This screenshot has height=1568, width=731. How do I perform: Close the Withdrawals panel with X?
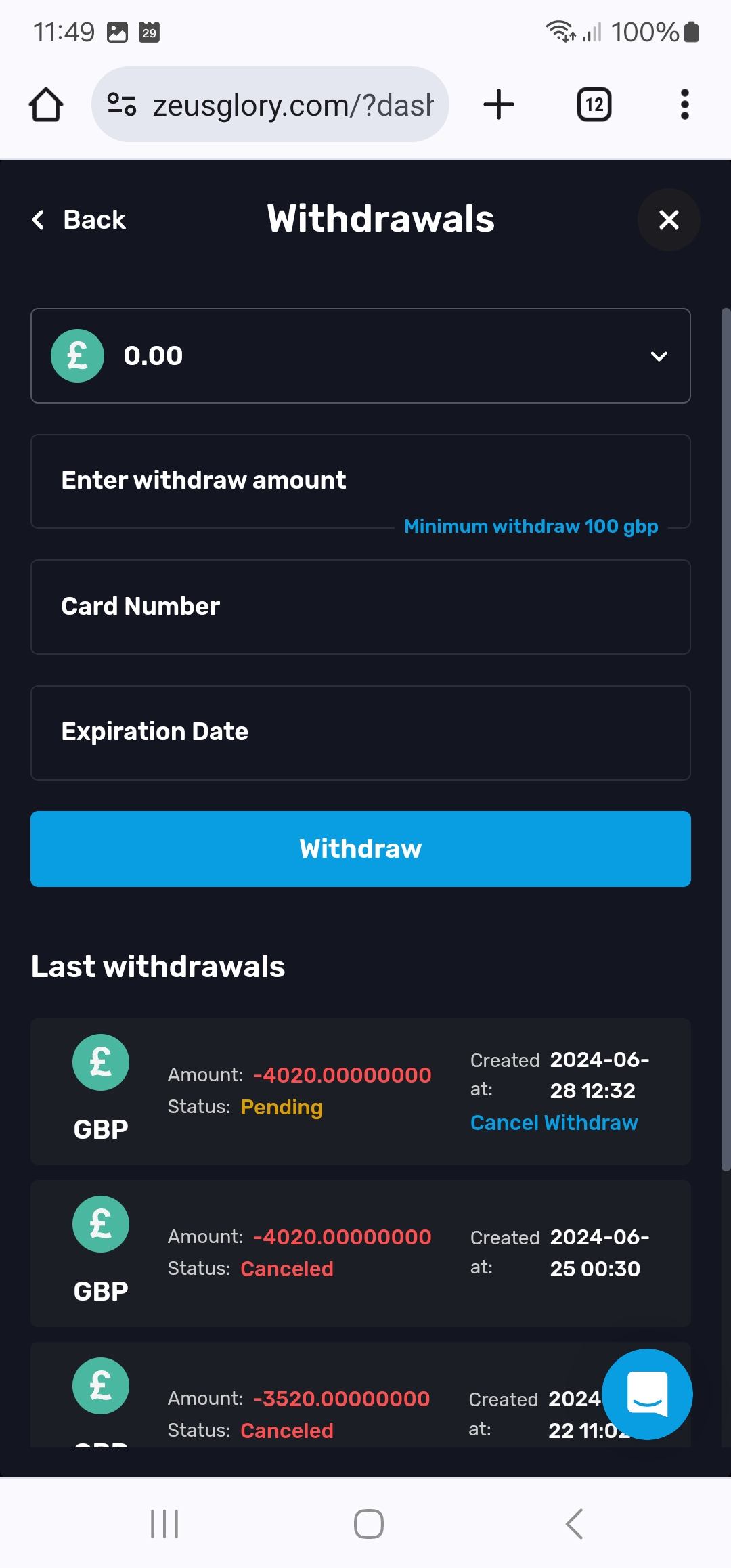[668, 219]
